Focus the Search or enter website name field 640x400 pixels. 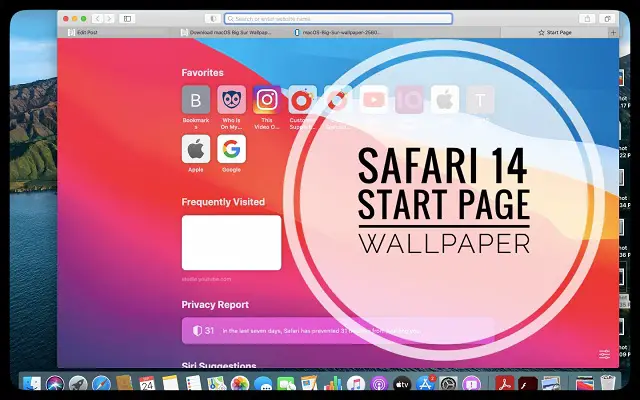click(x=338, y=19)
